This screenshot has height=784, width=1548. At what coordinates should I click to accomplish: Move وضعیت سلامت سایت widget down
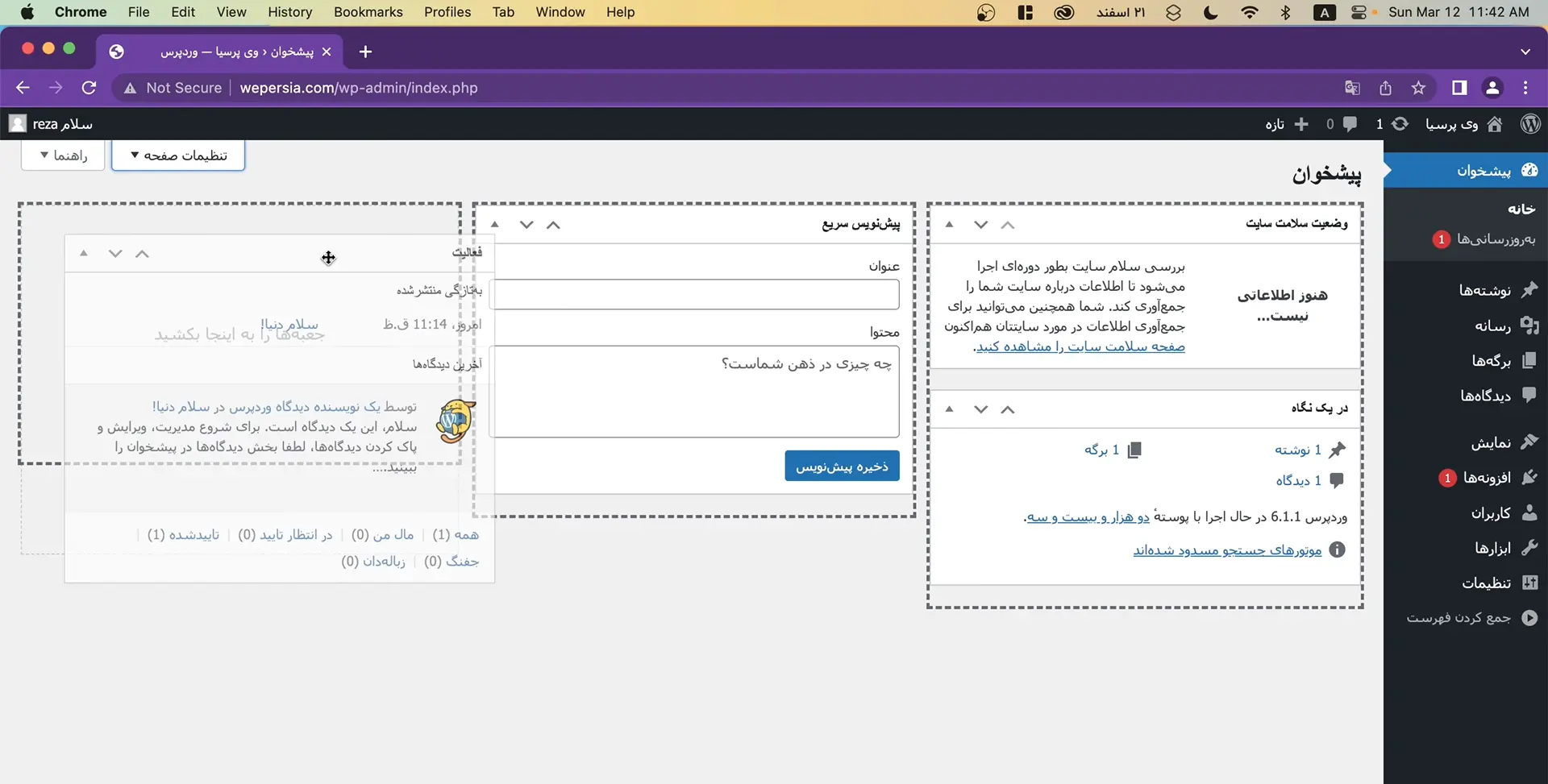click(980, 225)
